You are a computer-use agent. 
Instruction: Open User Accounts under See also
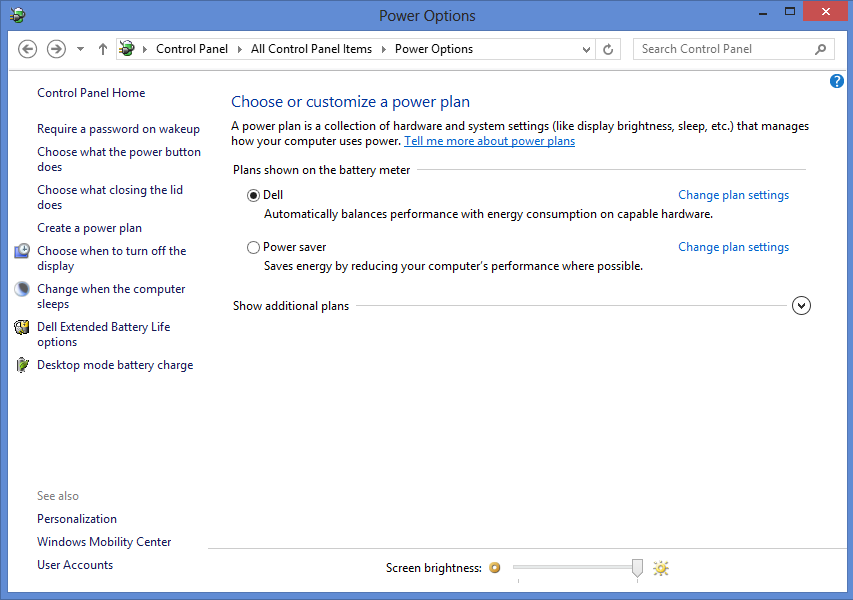pos(75,565)
